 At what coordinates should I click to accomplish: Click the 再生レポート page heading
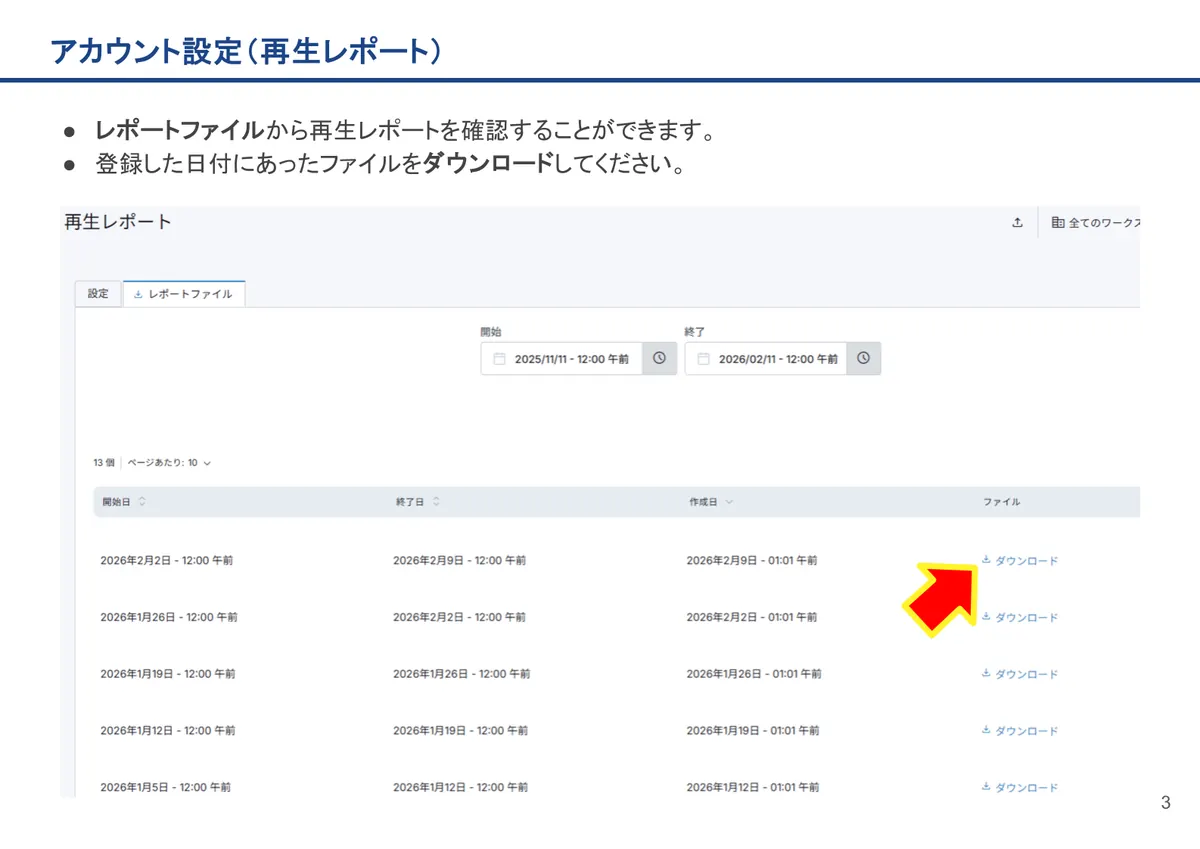pyautogui.click(x=118, y=222)
